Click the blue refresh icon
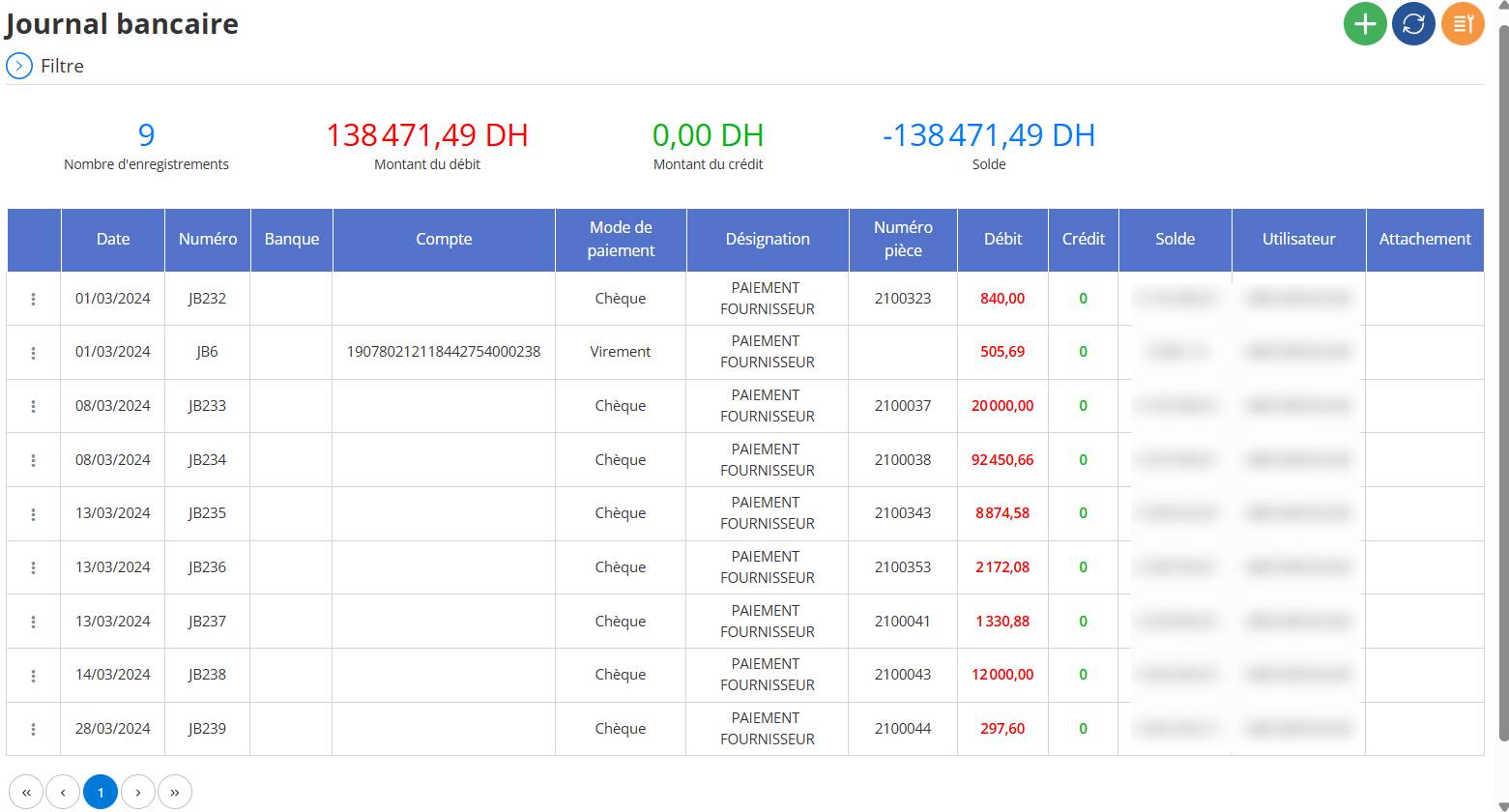1509x812 pixels. click(1413, 23)
